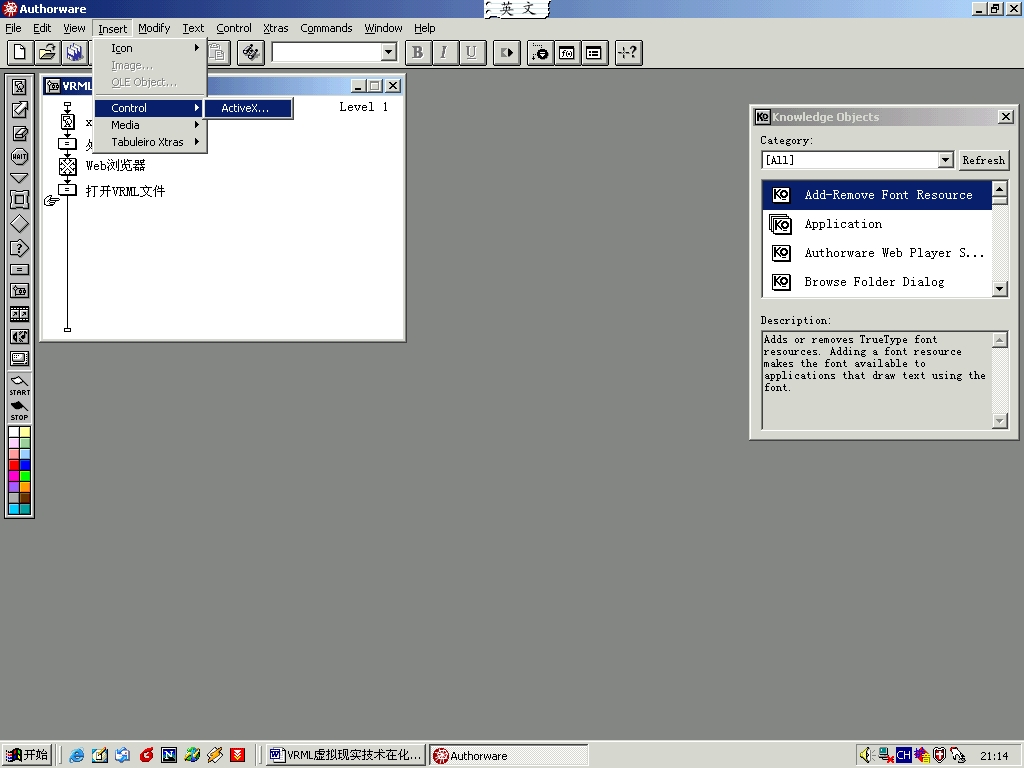
Task: Select Browse Folder Dialog knowledge object
Action: point(877,281)
